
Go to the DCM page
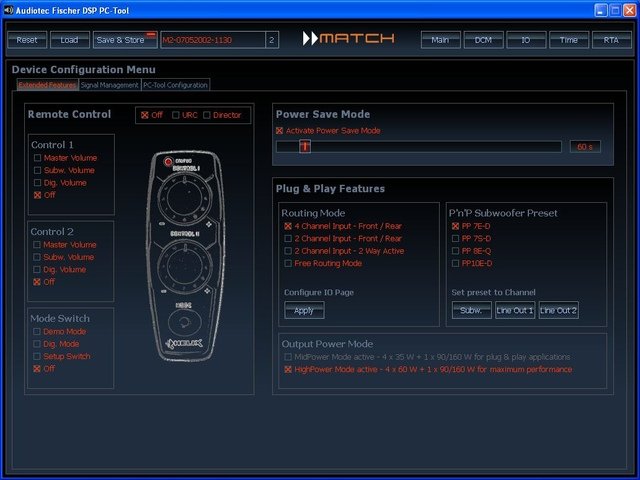[x=483, y=40]
